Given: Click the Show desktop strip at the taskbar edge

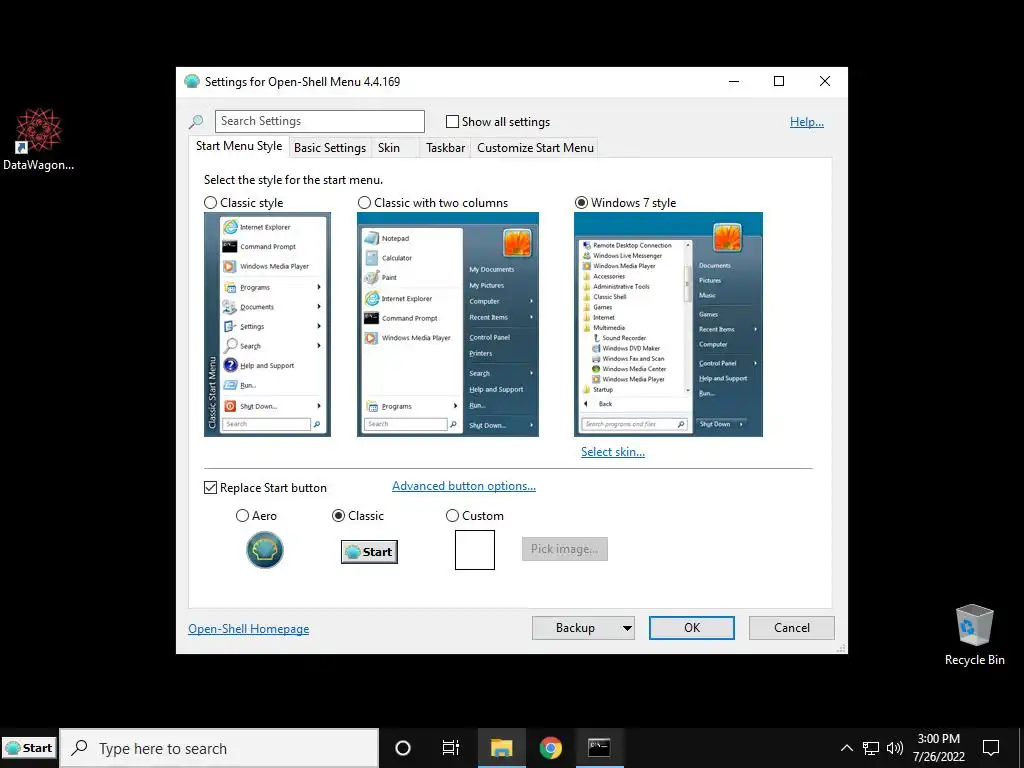Looking at the screenshot, I should [1021, 748].
